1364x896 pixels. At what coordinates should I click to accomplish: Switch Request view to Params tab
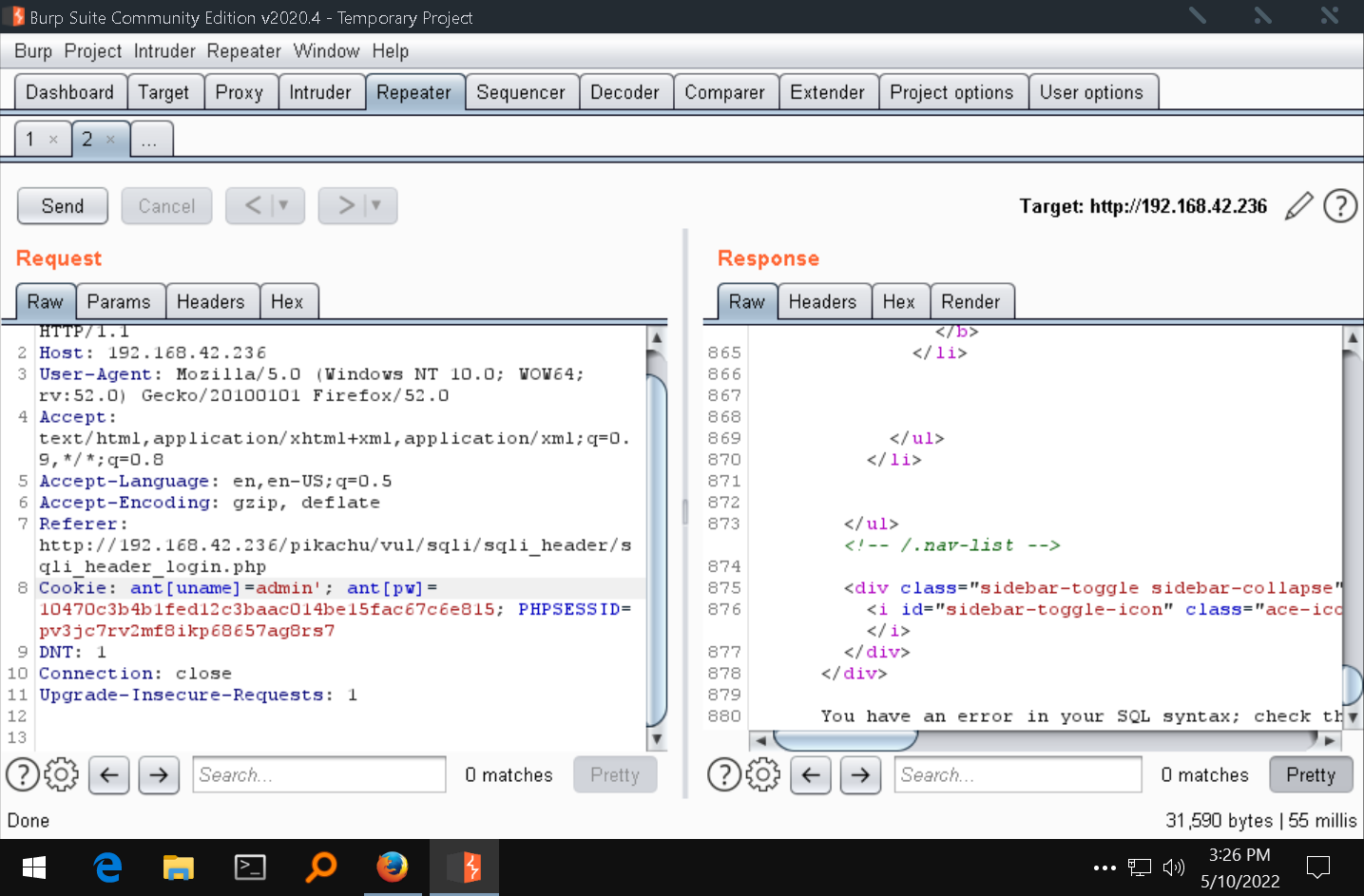[119, 302]
